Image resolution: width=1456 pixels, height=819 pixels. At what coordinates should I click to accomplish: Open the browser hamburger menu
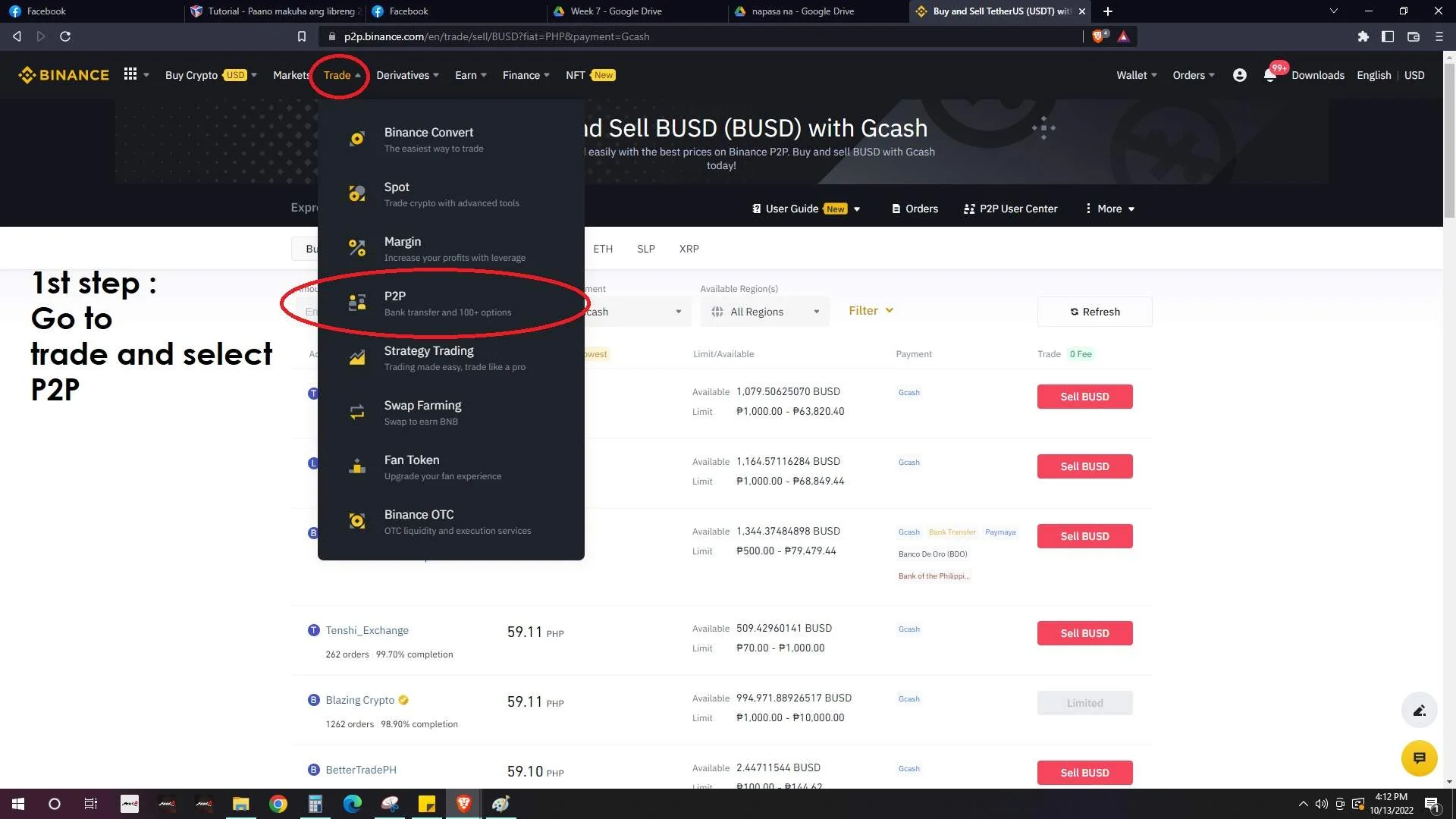pos(1439,36)
